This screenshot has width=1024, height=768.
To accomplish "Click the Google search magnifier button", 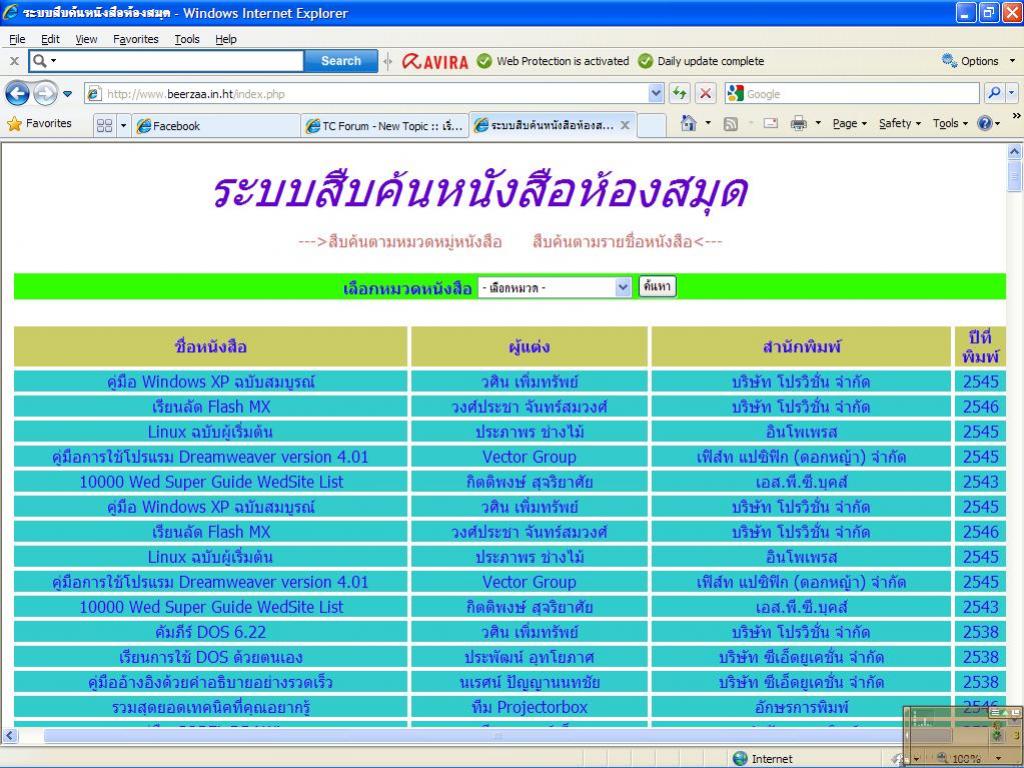I will [994, 94].
